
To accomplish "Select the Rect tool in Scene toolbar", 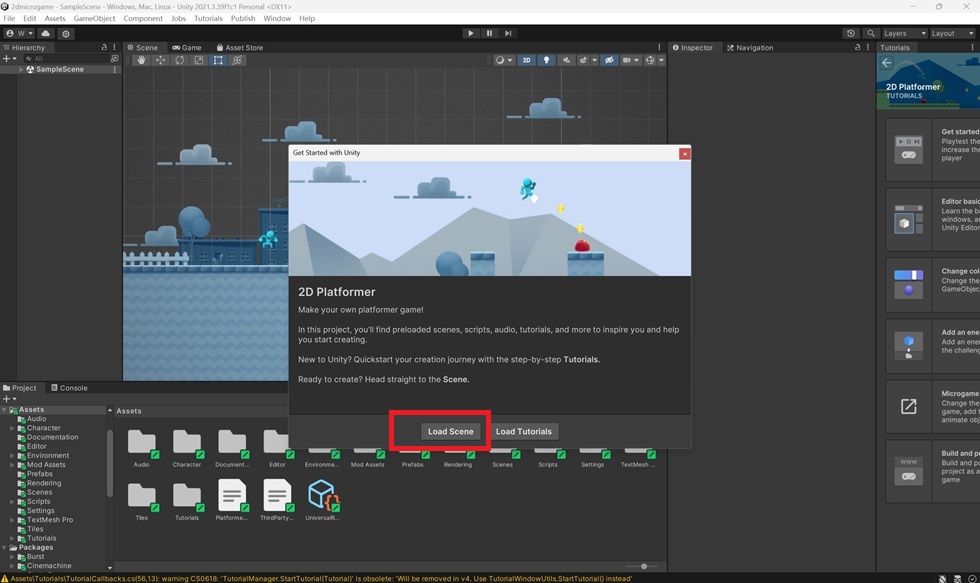I will [218, 60].
